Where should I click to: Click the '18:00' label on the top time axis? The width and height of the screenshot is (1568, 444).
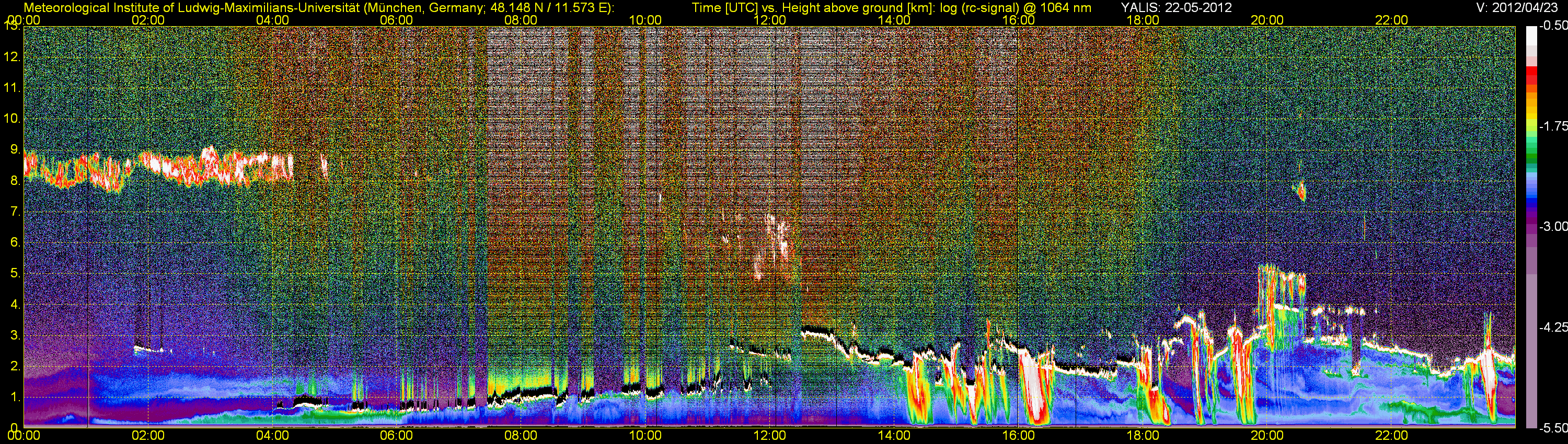click(x=1143, y=20)
